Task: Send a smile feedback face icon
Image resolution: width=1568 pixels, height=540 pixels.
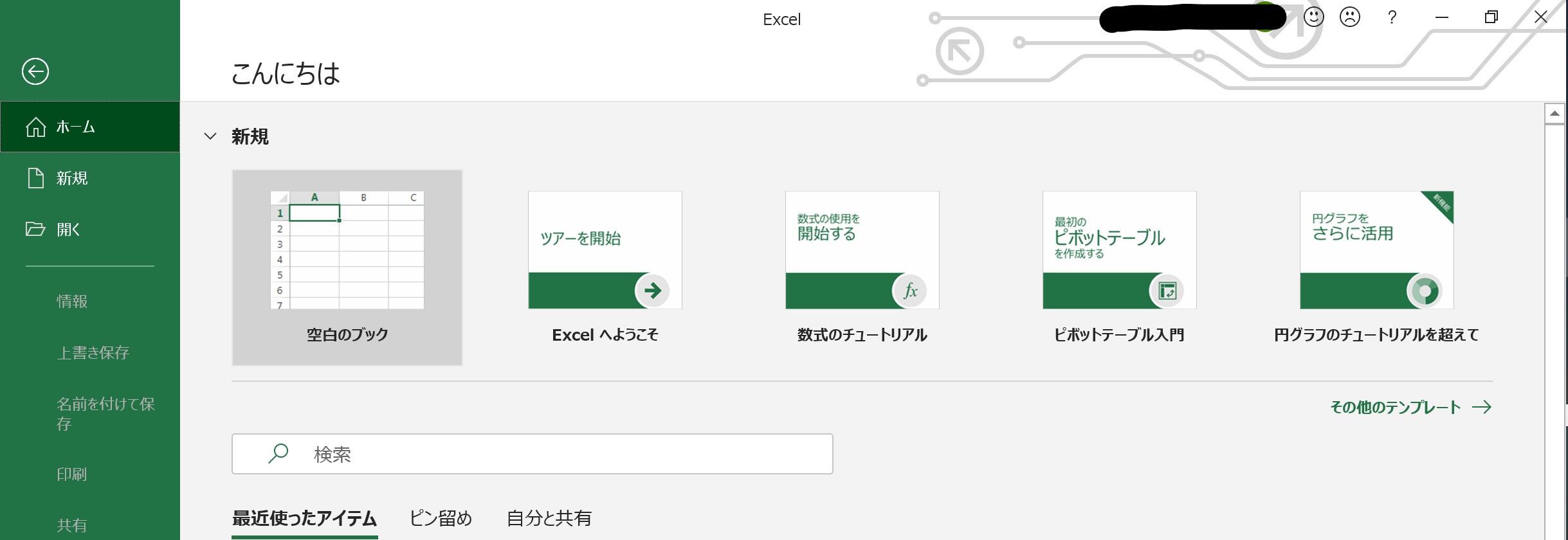Action: (x=1314, y=17)
